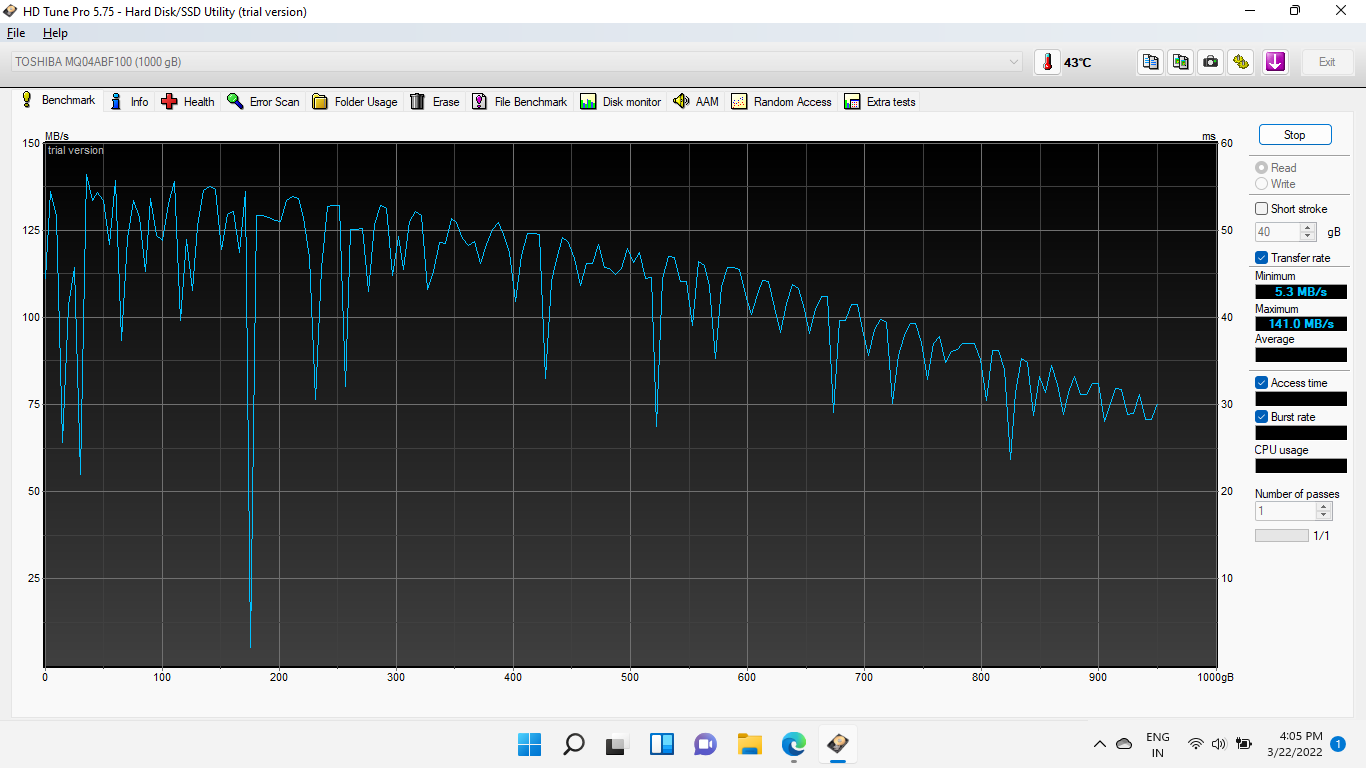1366x768 pixels.
Task: Save screenshot using the camera icon
Action: point(1211,62)
